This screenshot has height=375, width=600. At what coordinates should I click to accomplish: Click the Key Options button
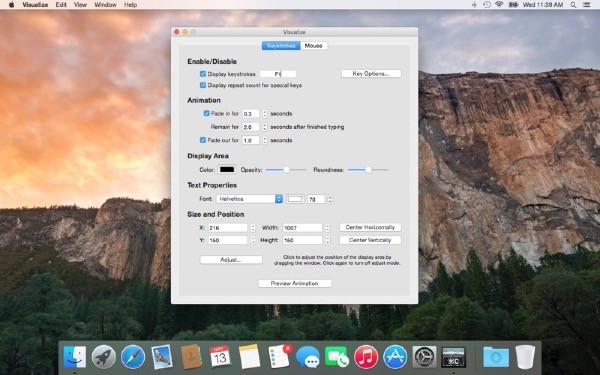click(371, 73)
